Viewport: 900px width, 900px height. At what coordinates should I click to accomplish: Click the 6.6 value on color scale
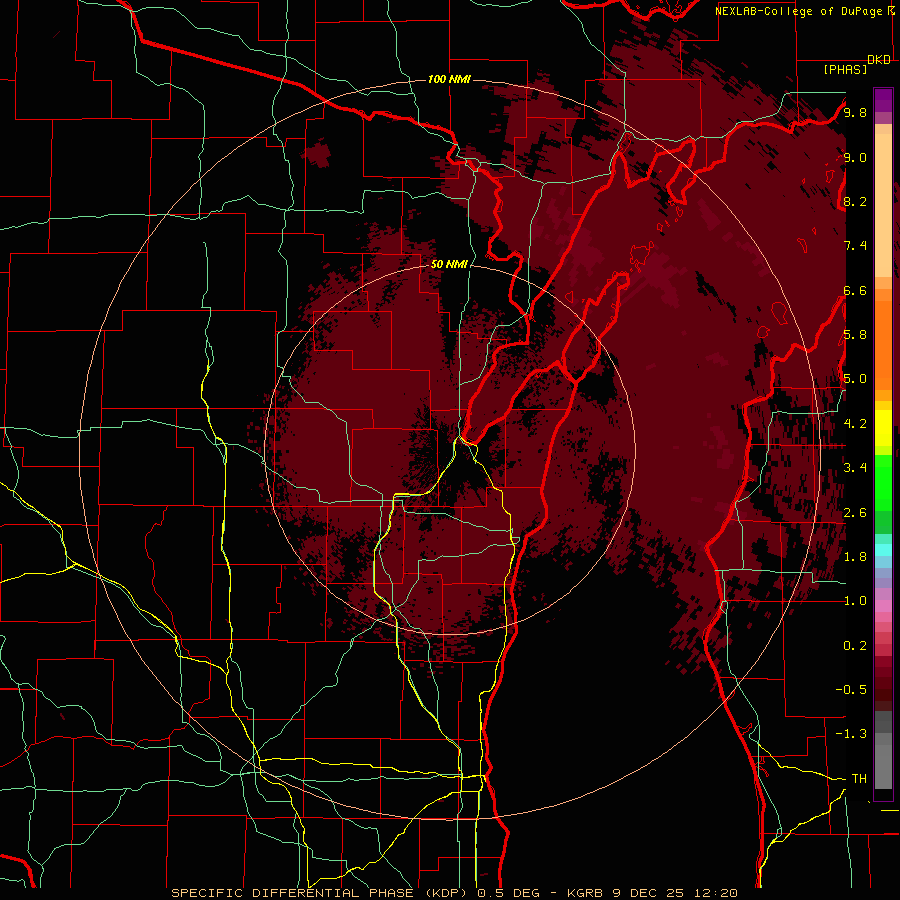point(855,290)
